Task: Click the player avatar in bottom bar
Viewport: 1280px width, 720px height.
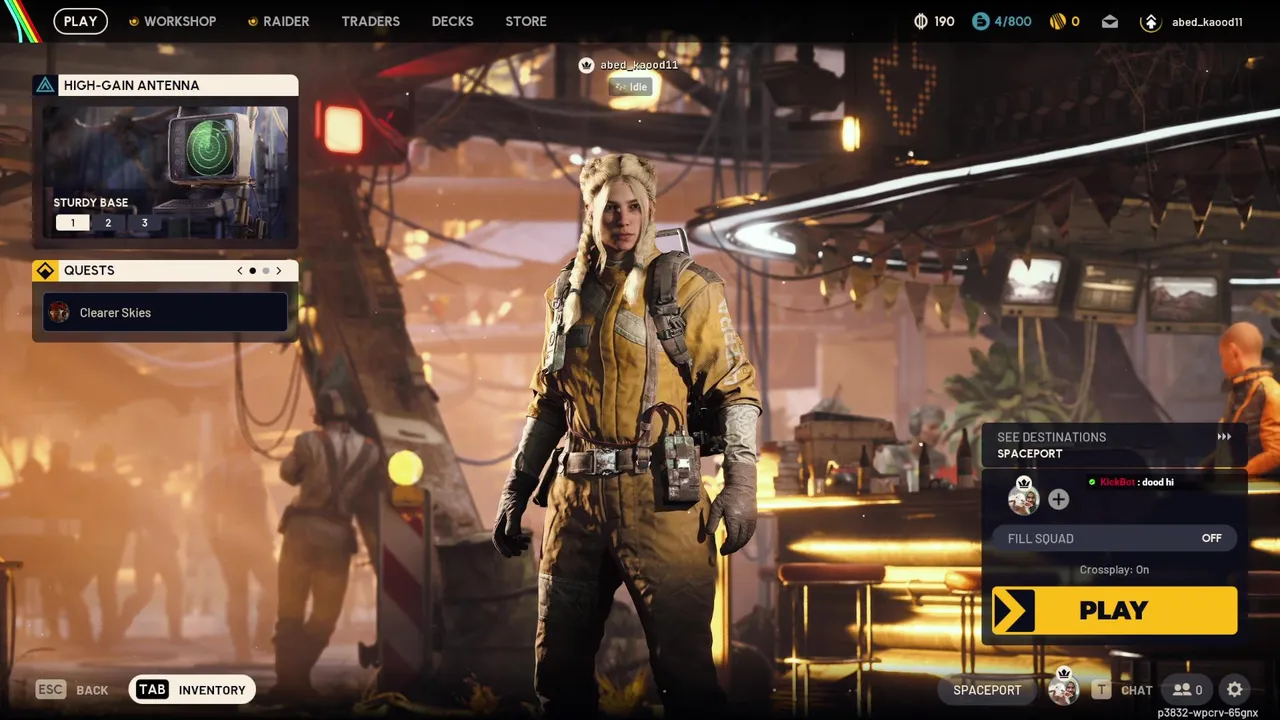Action: pos(1063,690)
